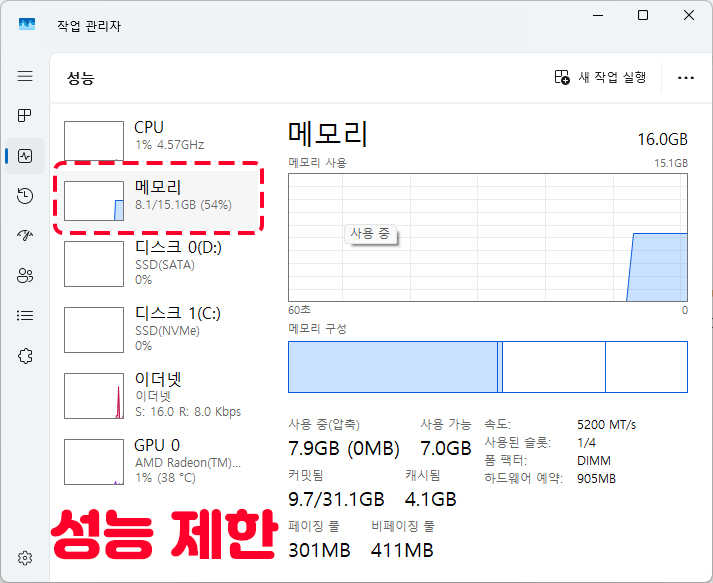Click the 301MB paged pool value
This screenshot has height=583, width=713.
point(319,550)
